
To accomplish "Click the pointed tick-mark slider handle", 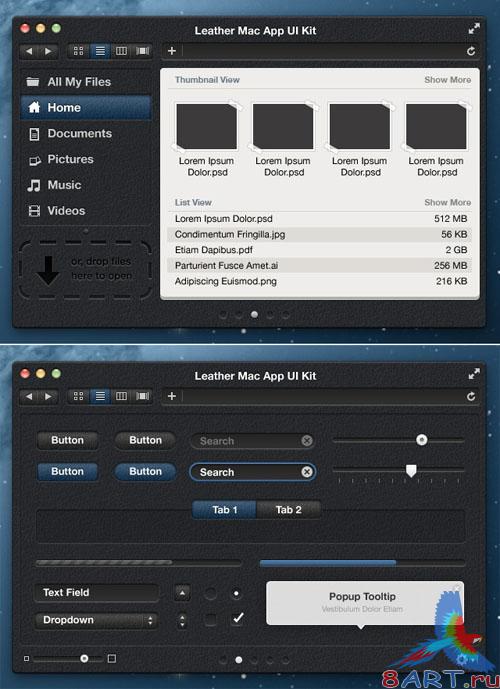I will 411,471.
